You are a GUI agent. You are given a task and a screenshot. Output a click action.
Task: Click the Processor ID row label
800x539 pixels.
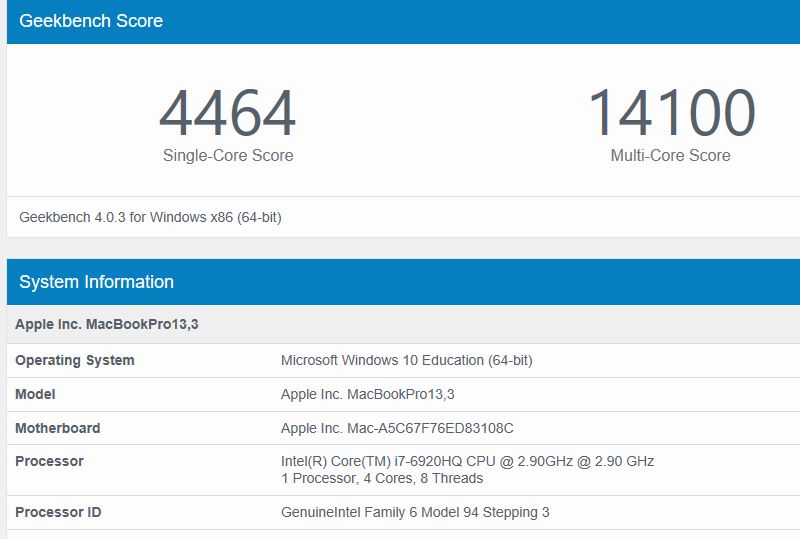click(58, 512)
